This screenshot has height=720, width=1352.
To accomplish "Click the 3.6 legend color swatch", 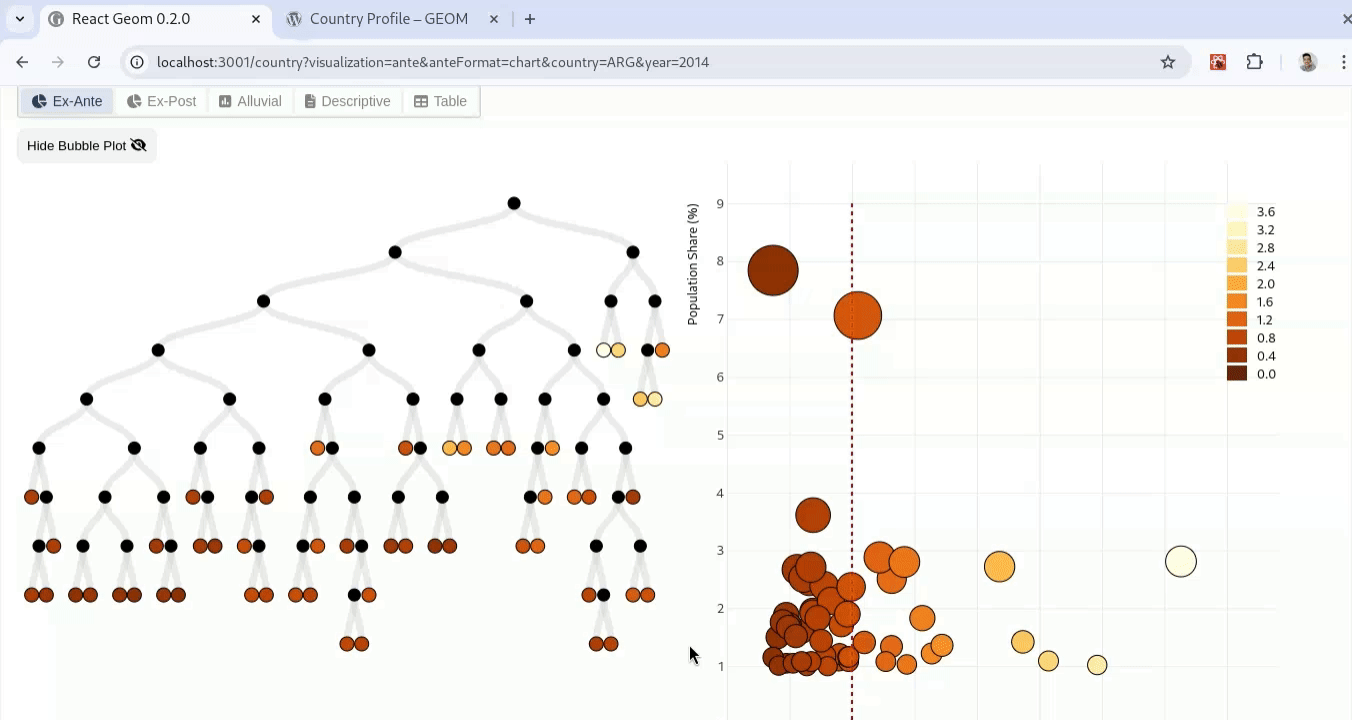I will point(1237,212).
